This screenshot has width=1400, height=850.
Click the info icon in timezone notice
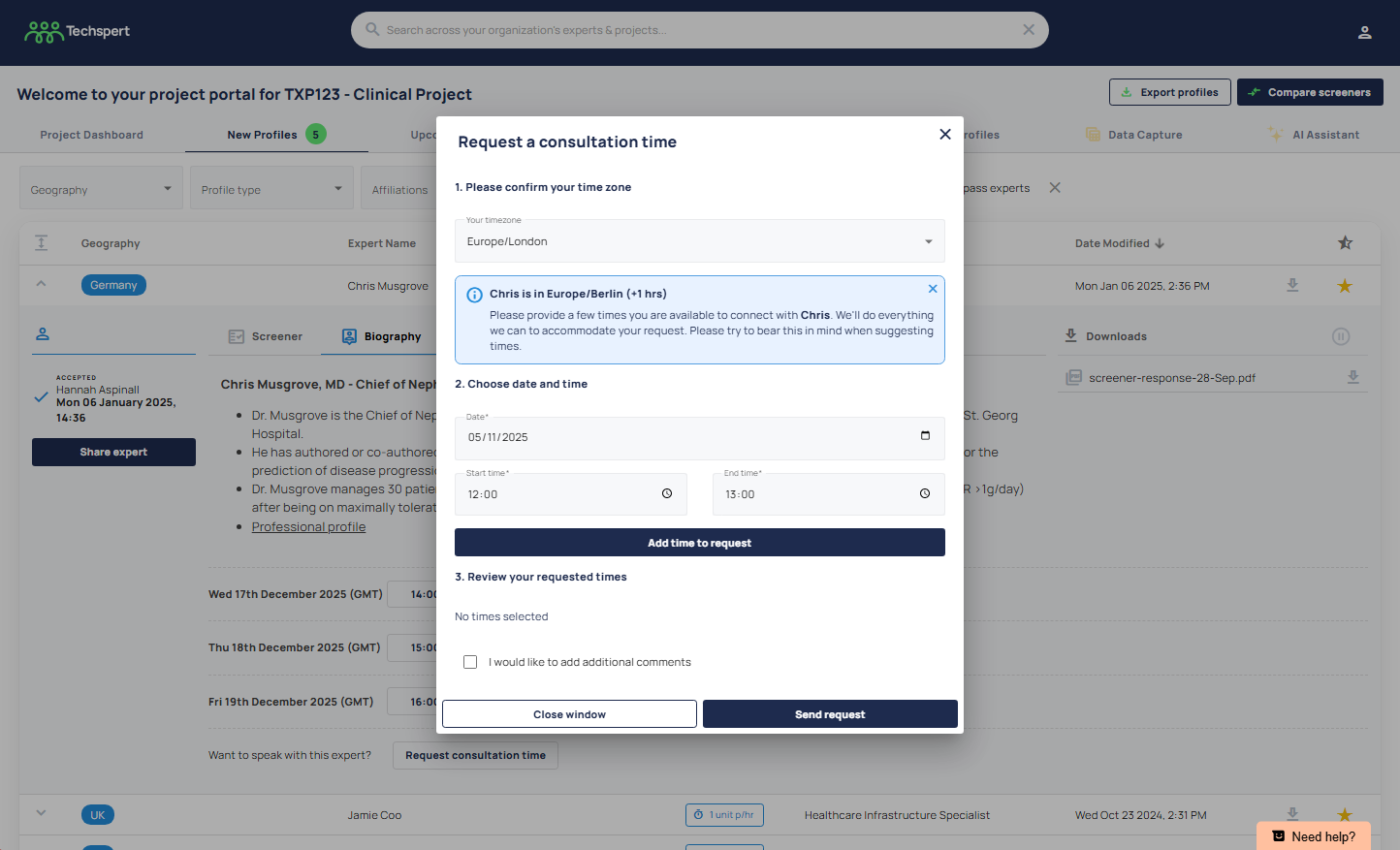pos(475,295)
